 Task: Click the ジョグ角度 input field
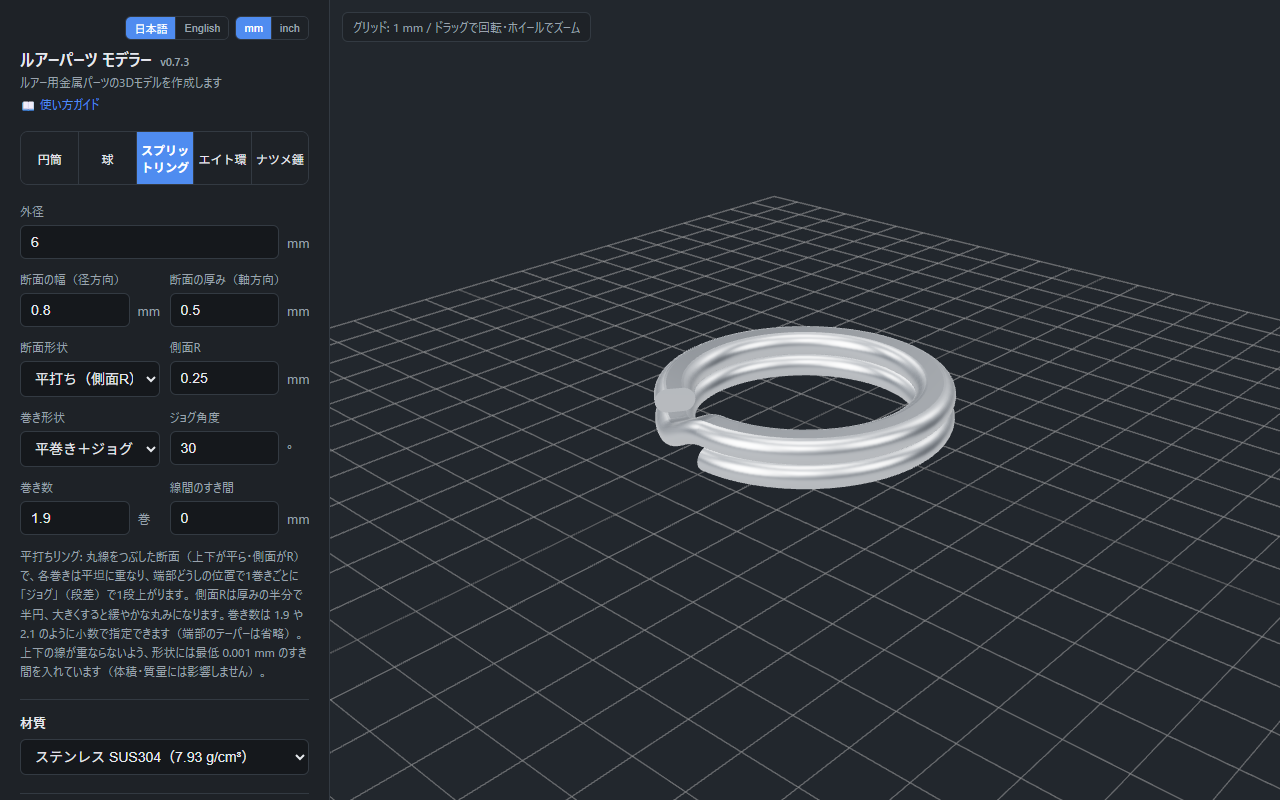224,448
